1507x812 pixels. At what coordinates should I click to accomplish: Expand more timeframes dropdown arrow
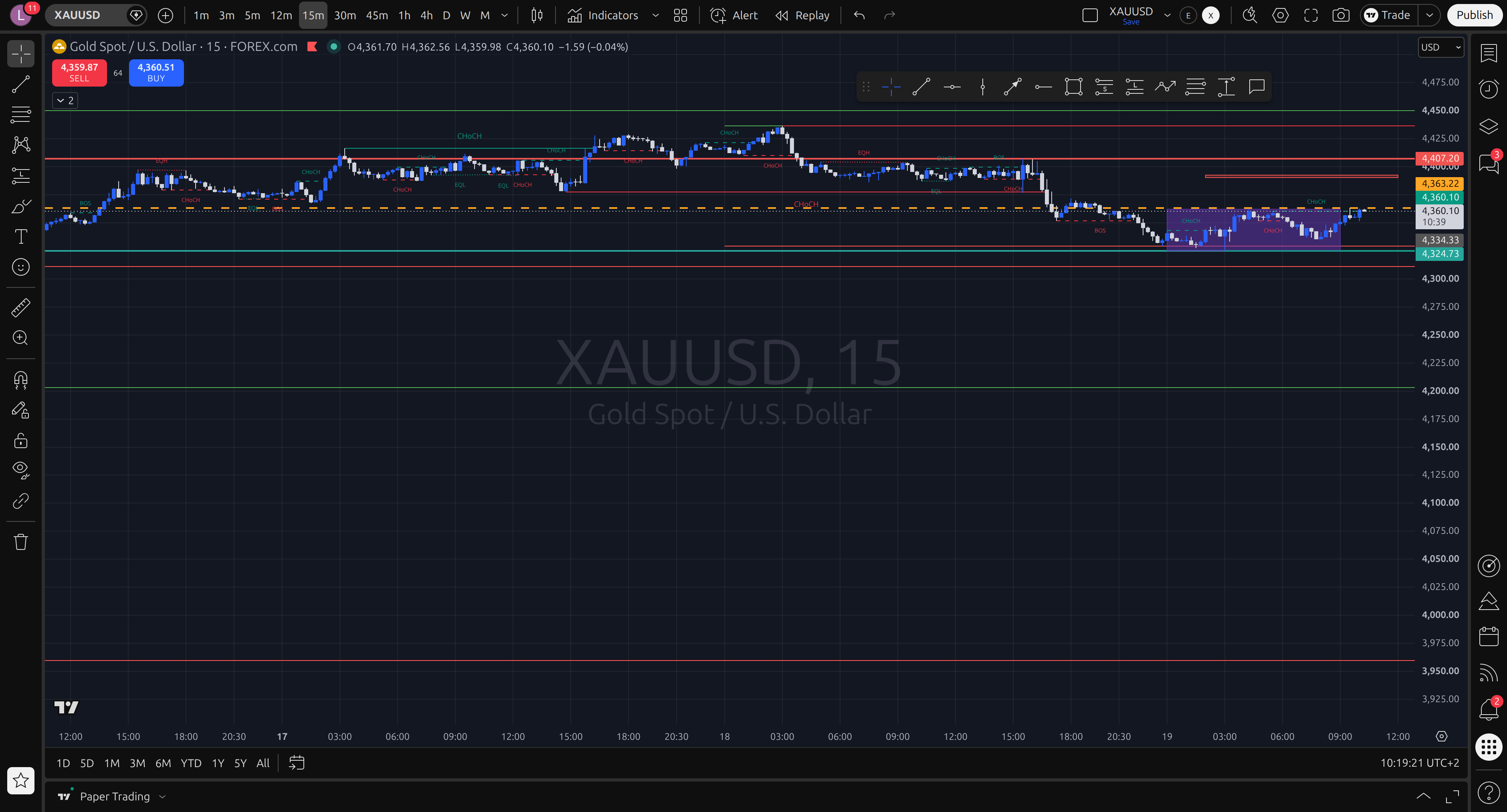(504, 15)
